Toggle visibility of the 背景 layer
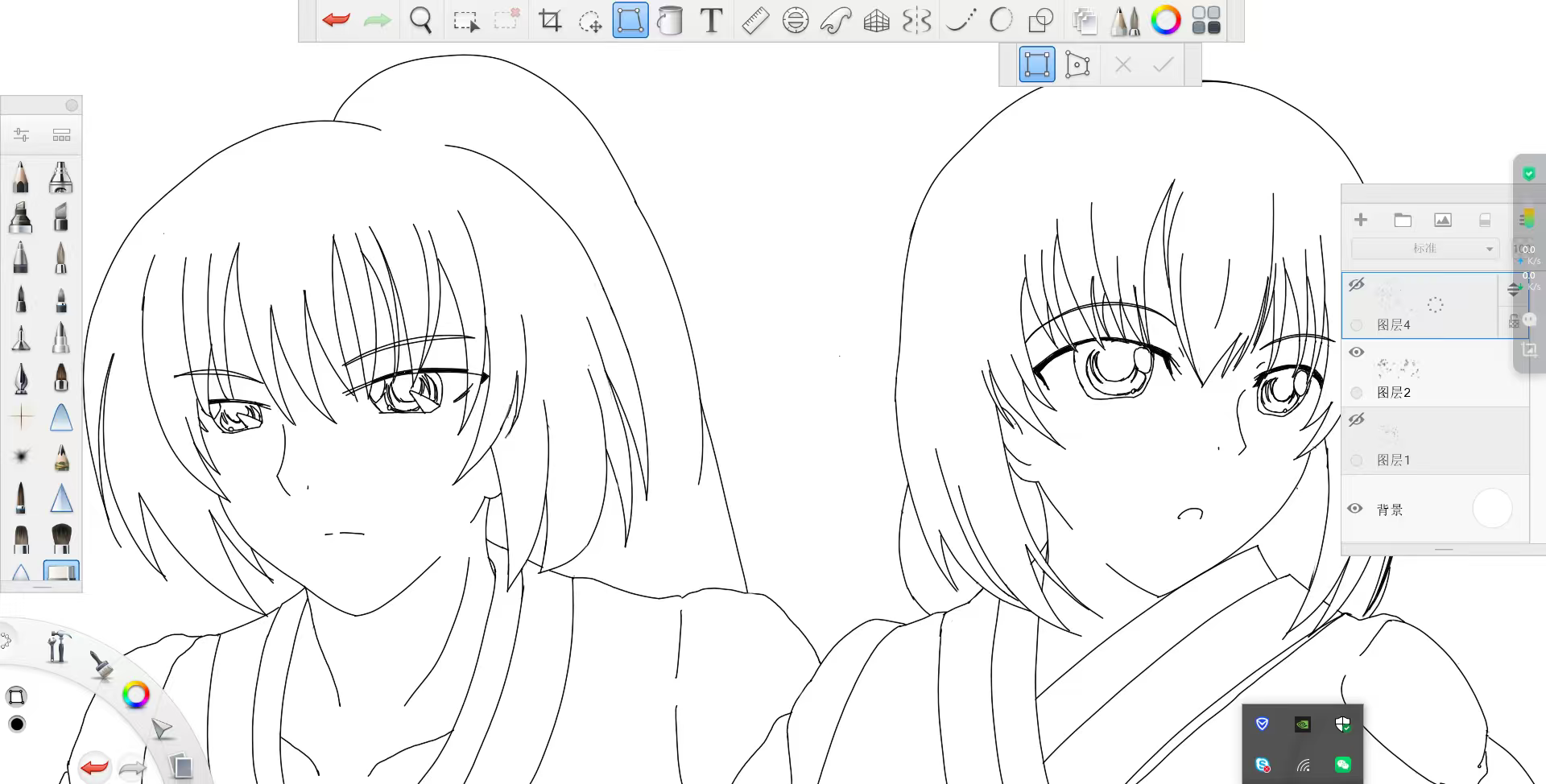The width and height of the screenshot is (1546, 784). coord(1355,509)
